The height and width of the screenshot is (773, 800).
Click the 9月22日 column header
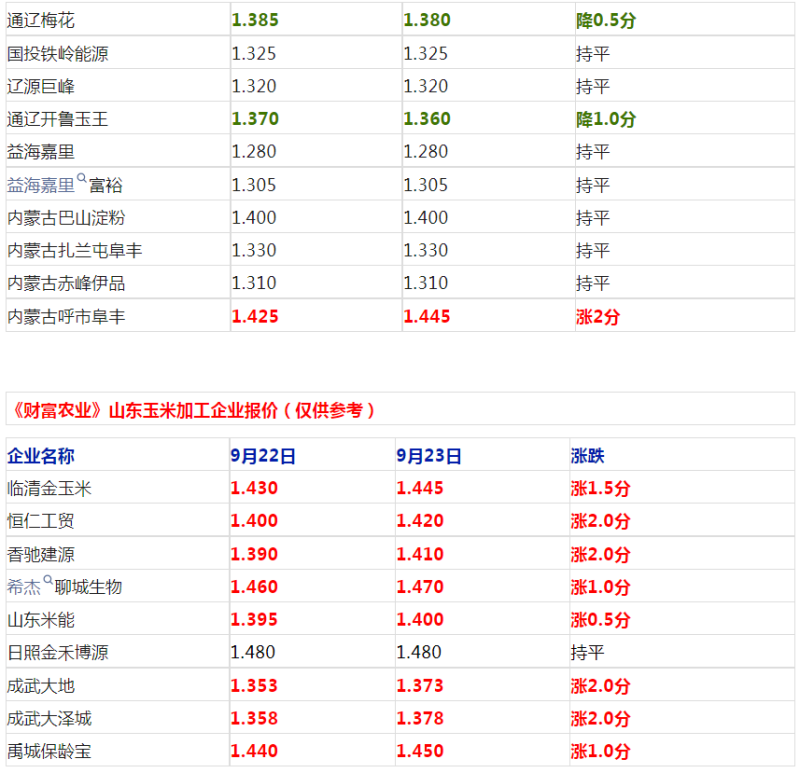tap(263, 456)
